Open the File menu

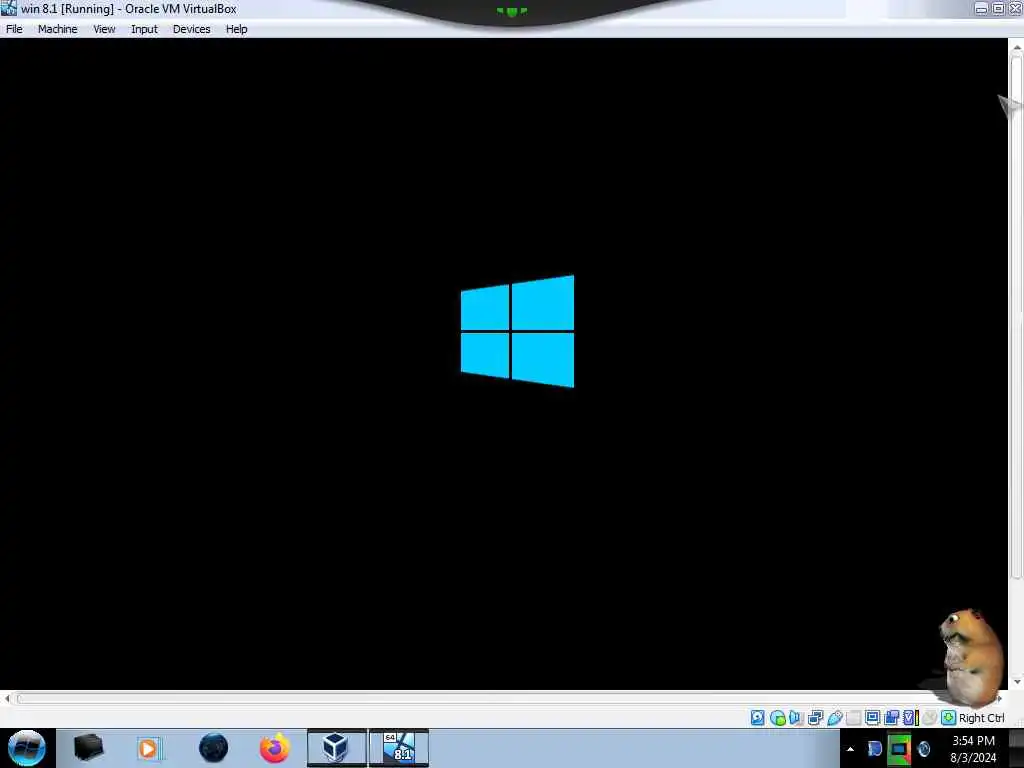[x=14, y=29]
